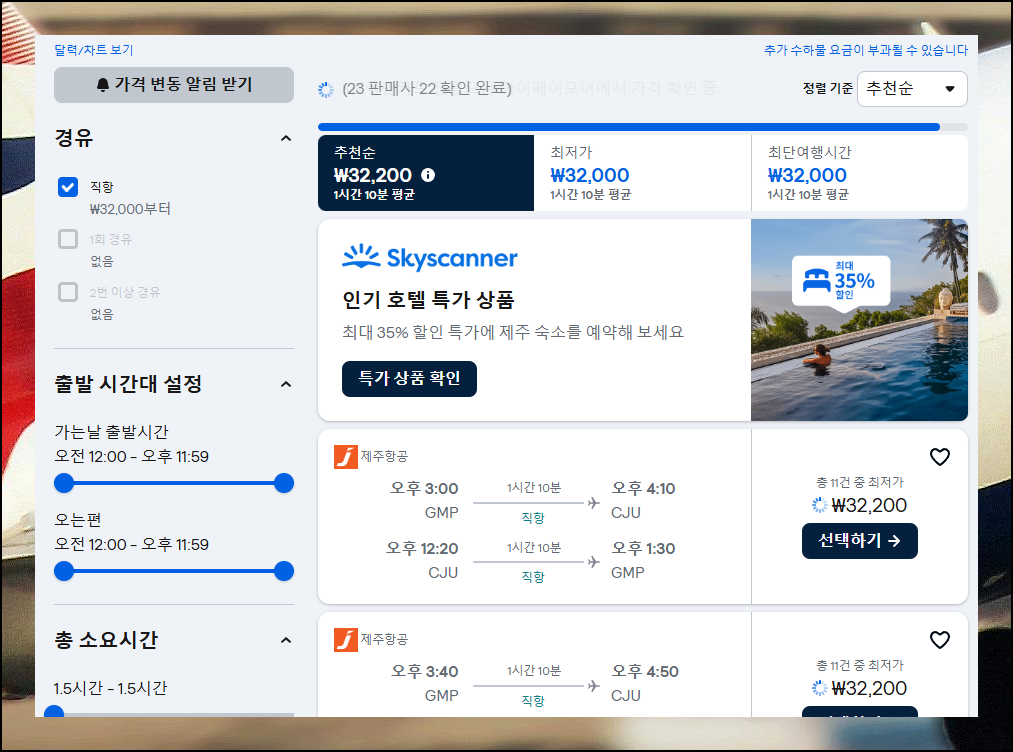Click the 특가 상품 확인 button

pyautogui.click(x=409, y=379)
